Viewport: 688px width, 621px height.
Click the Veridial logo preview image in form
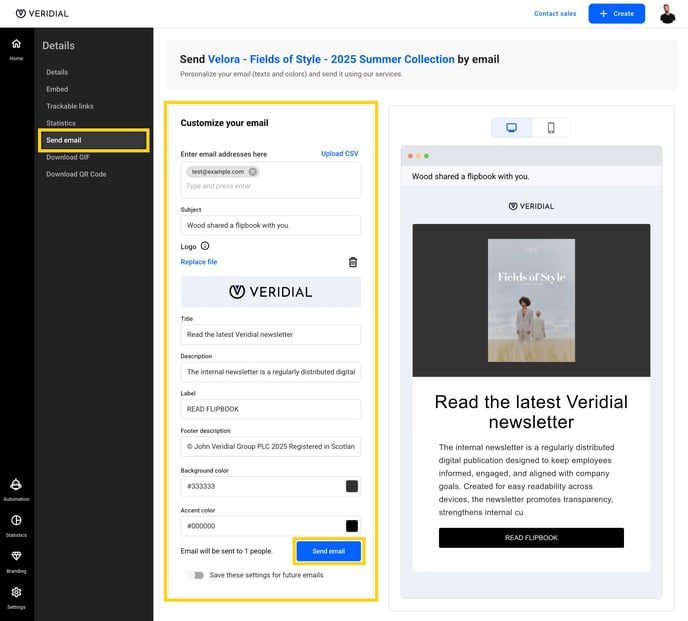click(270, 291)
